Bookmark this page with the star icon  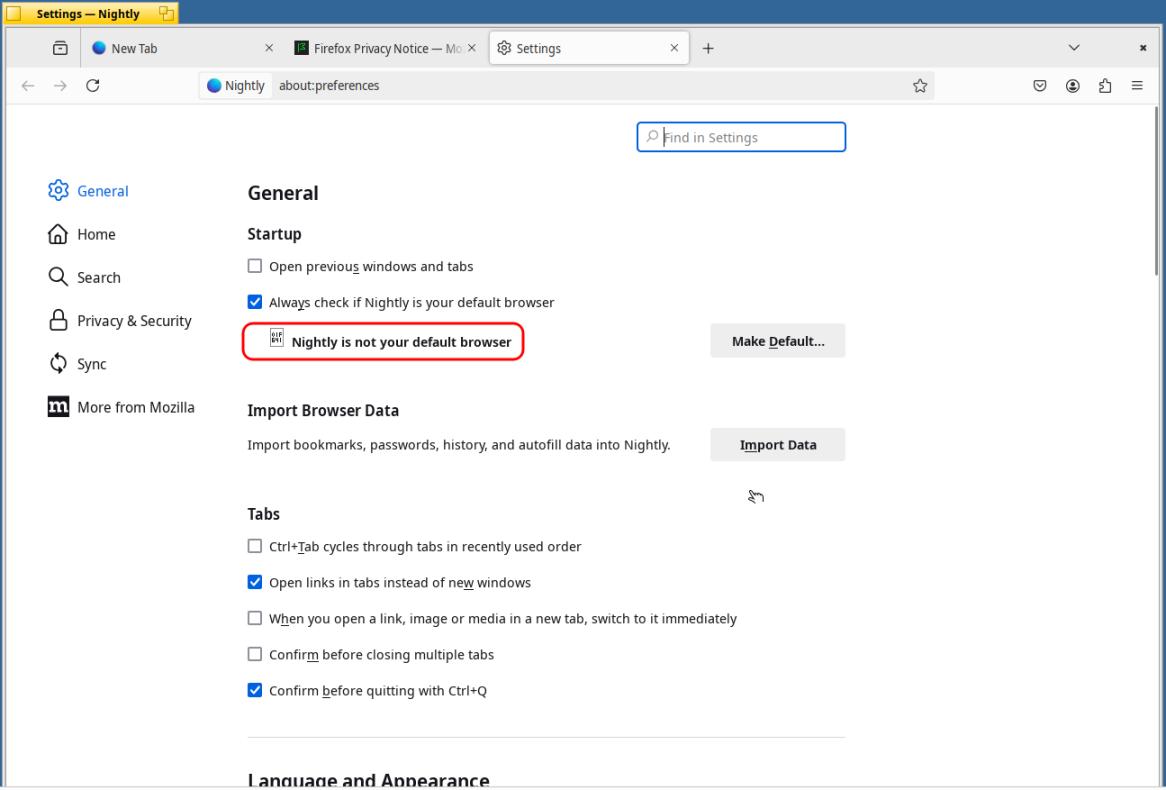[920, 86]
